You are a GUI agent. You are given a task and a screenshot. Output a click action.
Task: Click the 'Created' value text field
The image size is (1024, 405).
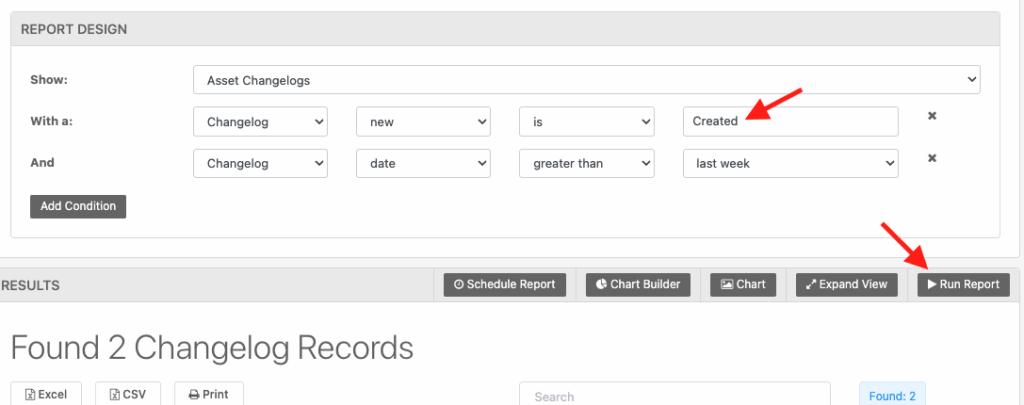click(790, 121)
